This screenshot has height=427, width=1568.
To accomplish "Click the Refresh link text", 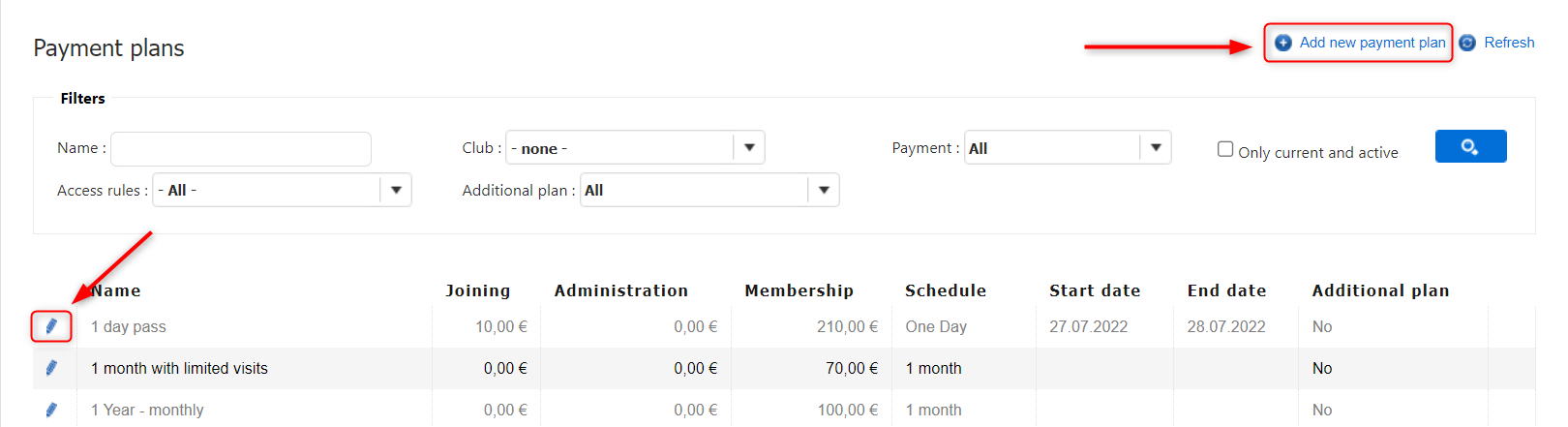I will (x=1509, y=43).
